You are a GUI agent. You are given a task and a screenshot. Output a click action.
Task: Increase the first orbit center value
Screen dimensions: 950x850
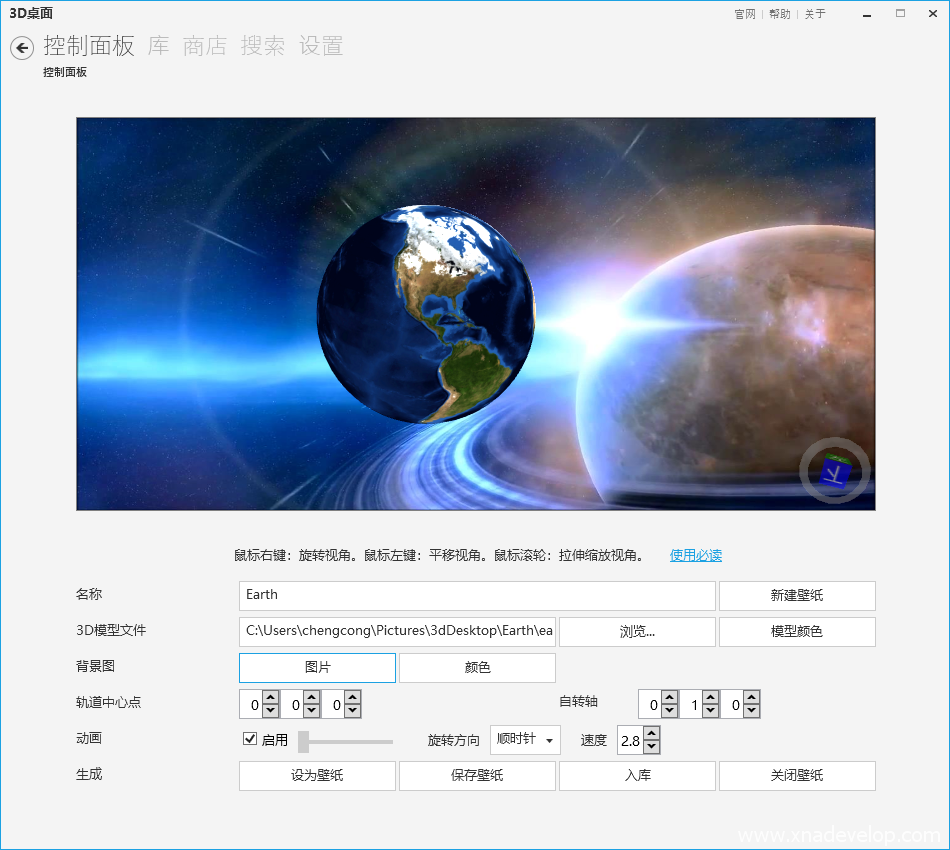click(270, 698)
